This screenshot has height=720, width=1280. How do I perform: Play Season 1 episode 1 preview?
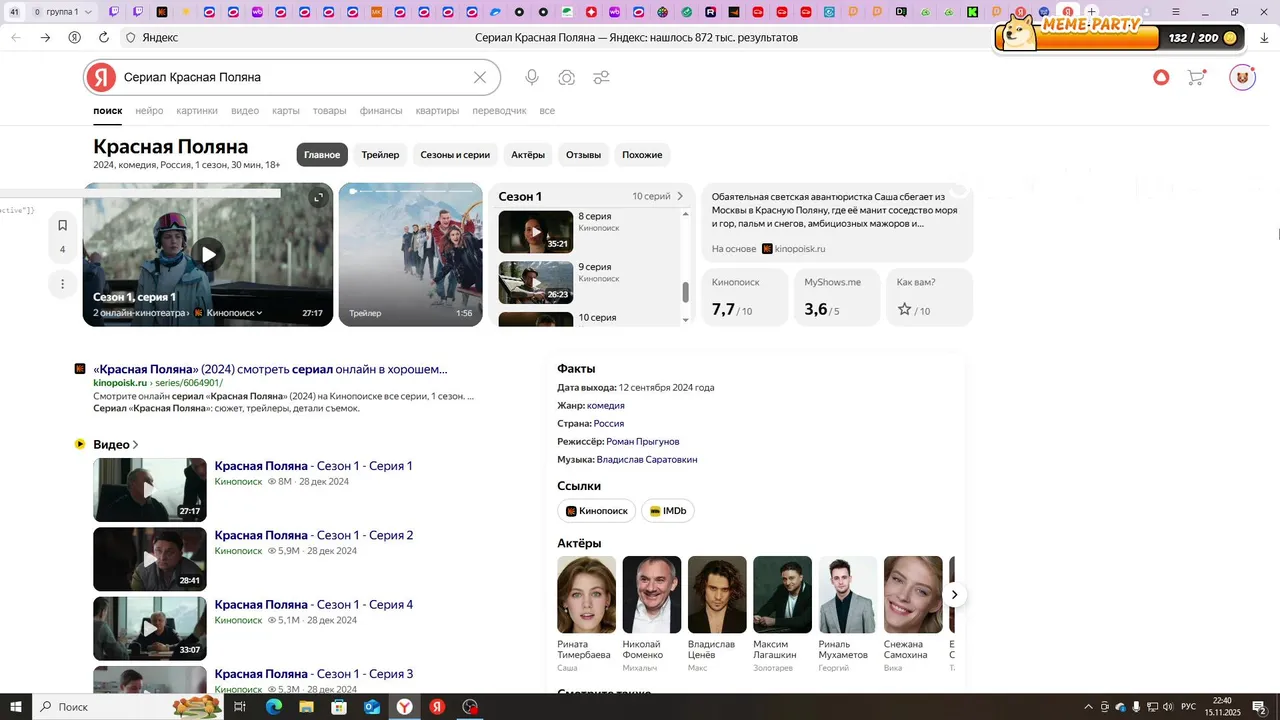208,254
